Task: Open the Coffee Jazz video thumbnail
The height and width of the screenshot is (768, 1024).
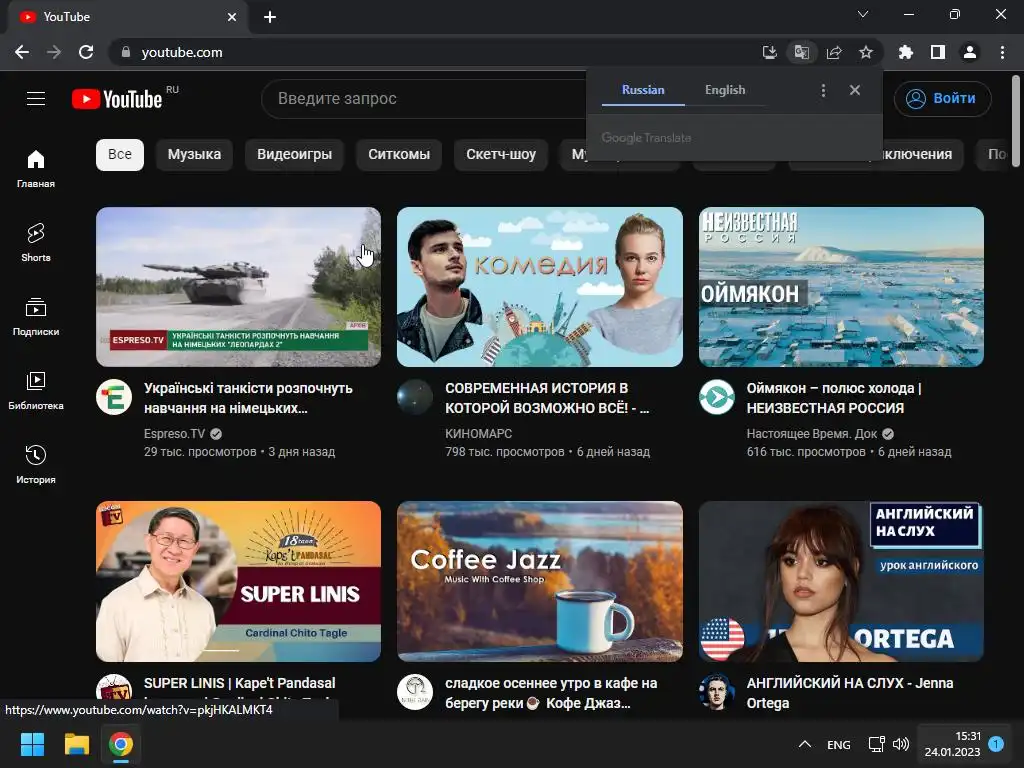Action: click(540, 581)
